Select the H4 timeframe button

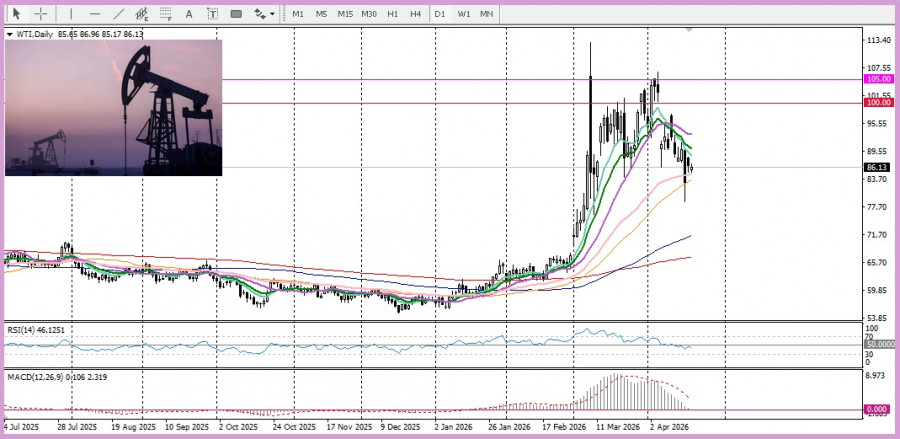[415, 14]
